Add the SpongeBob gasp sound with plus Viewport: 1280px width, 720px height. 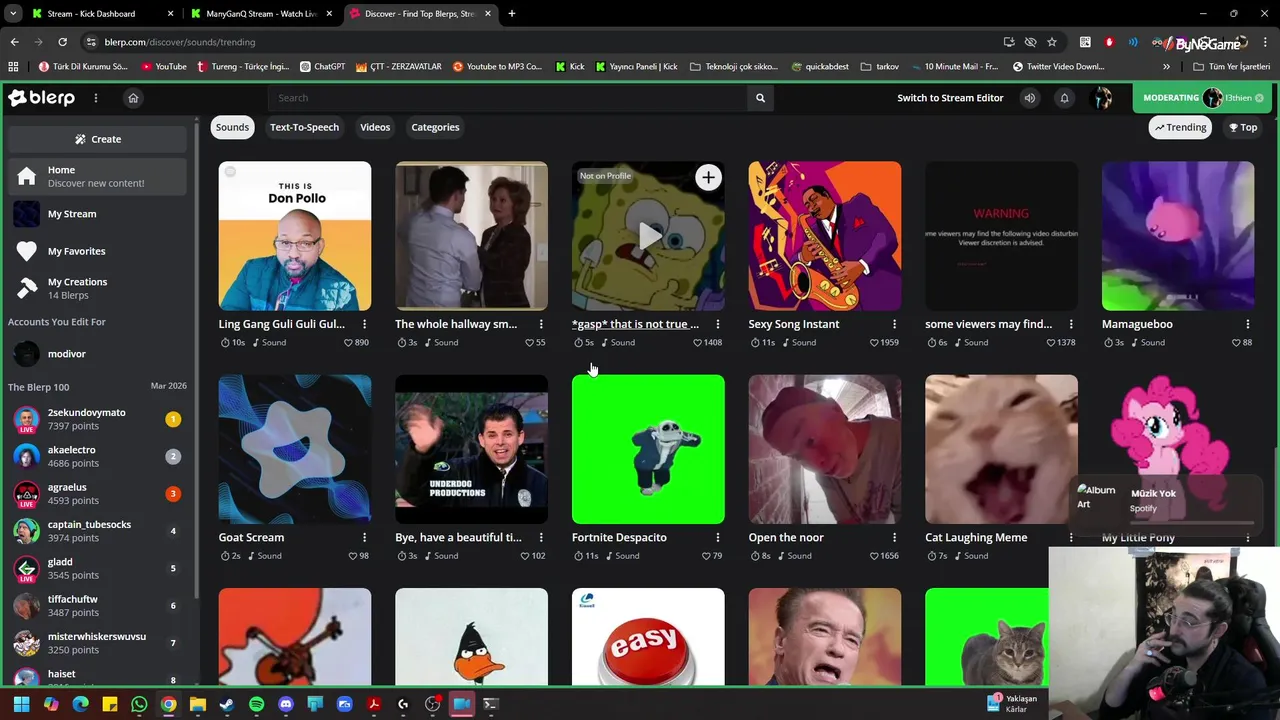point(708,178)
